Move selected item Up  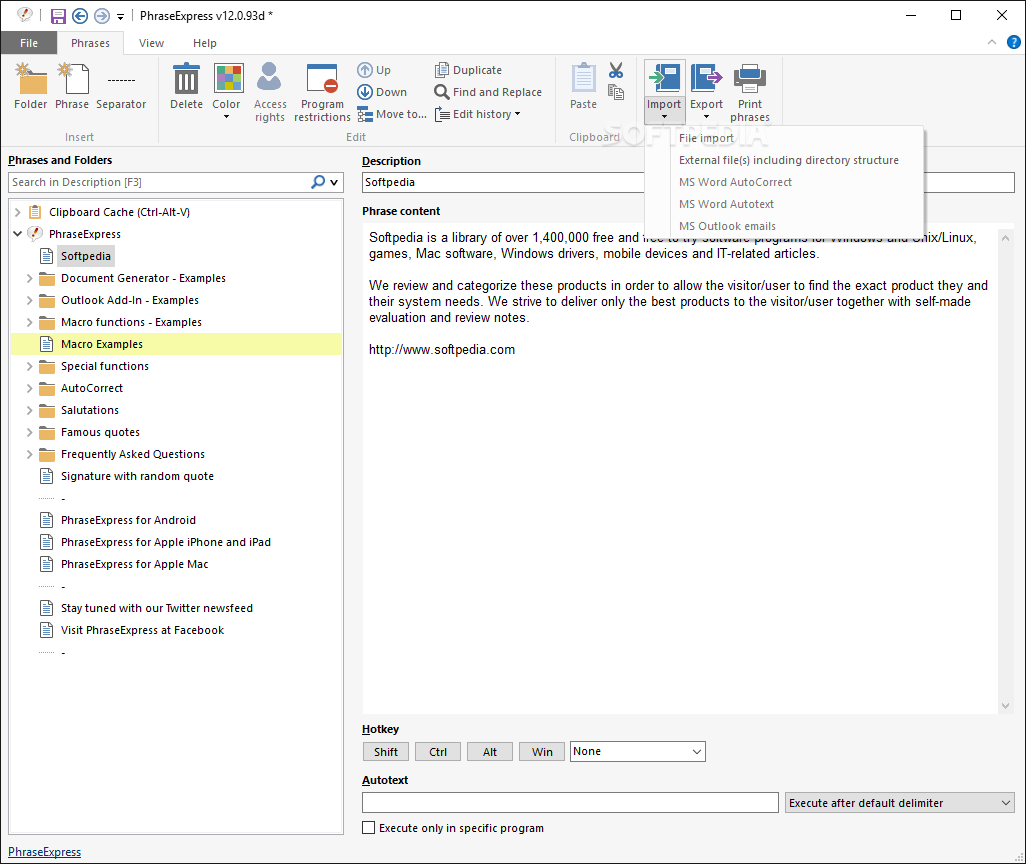click(374, 70)
